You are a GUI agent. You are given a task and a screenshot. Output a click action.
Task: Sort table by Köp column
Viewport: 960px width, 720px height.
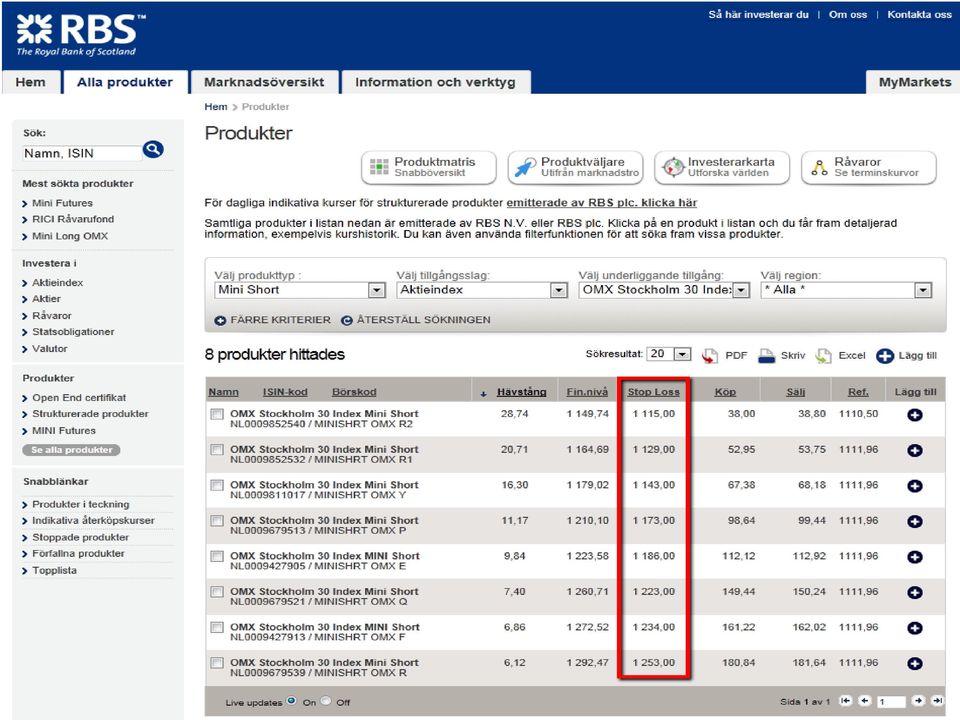[725, 392]
